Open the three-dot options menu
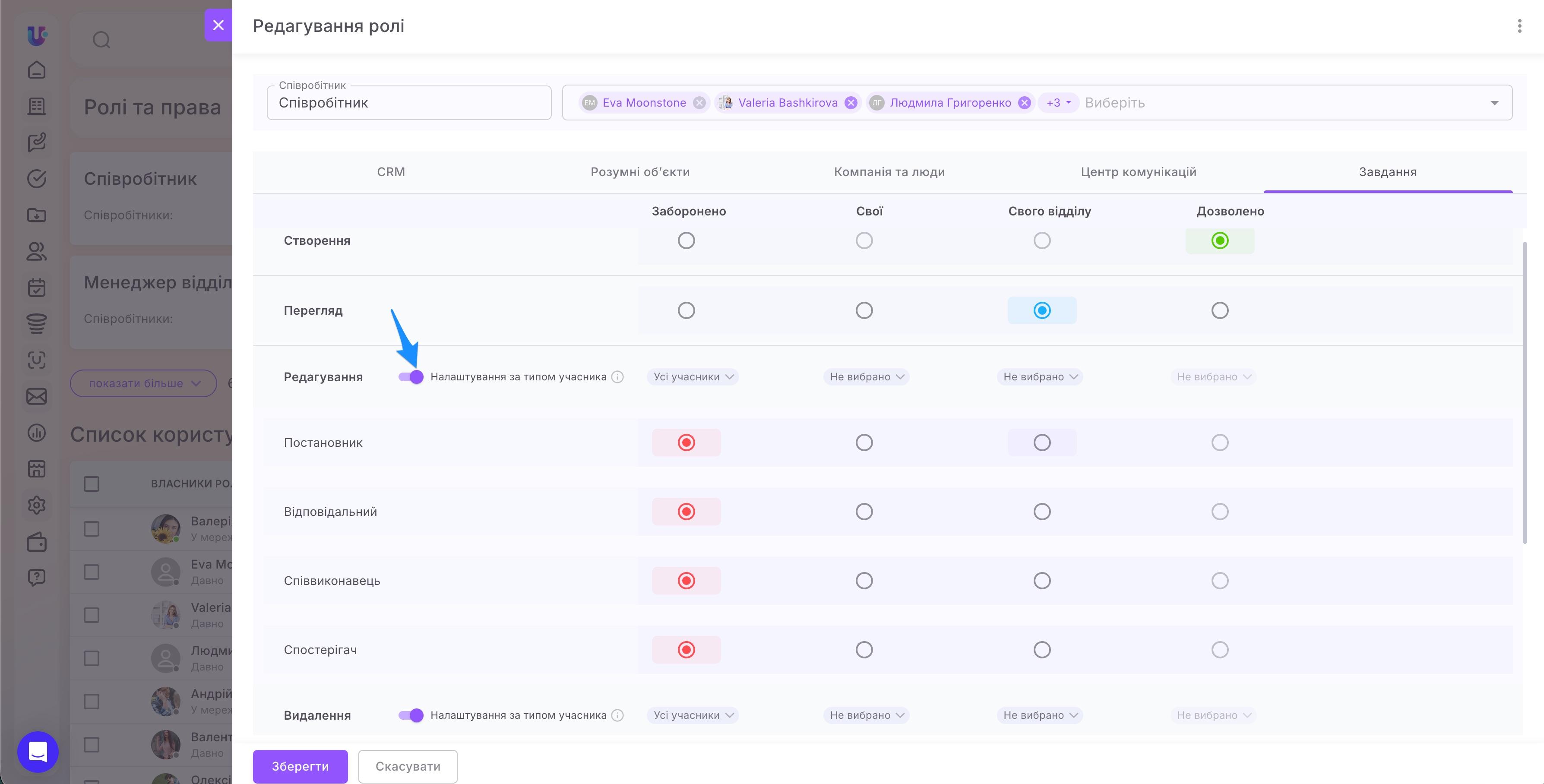Image resolution: width=1544 pixels, height=784 pixels. tap(1519, 26)
